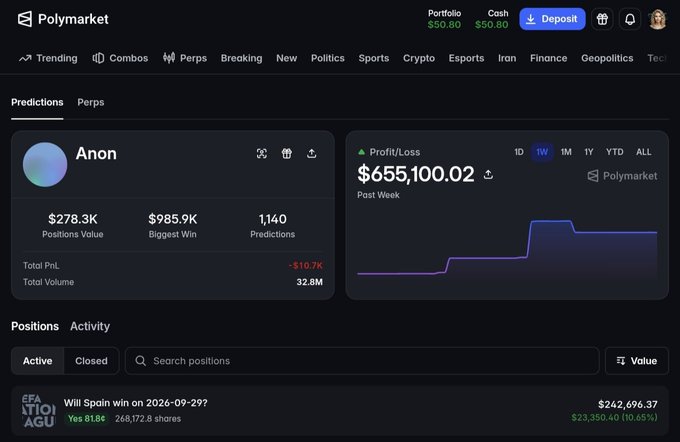Show Active positions
This screenshot has height=442, width=680.
click(x=38, y=361)
